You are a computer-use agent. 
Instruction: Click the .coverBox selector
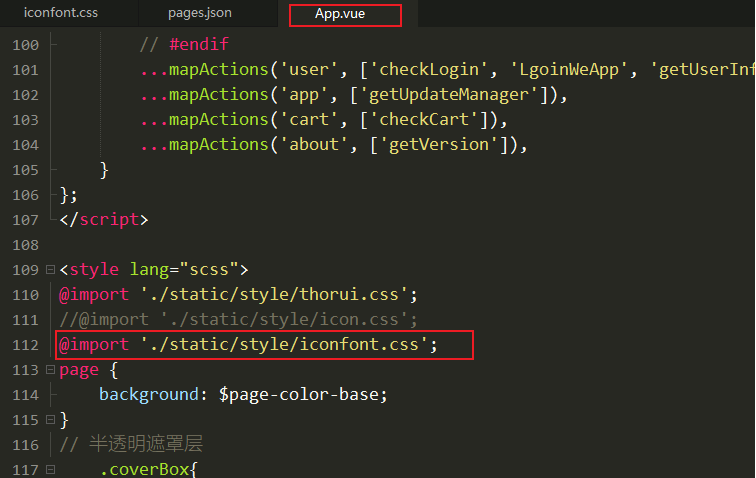point(145,469)
